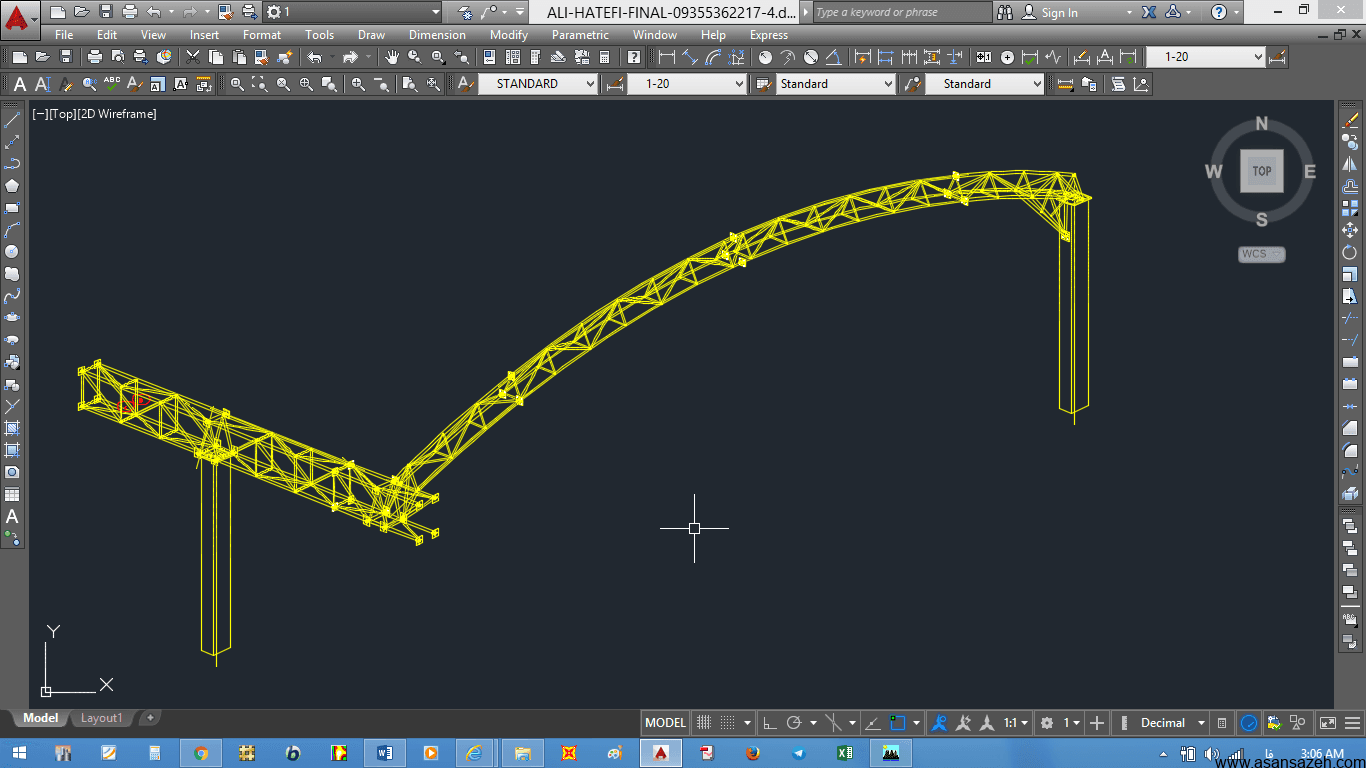Image resolution: width=1366 pixels, height=768 pixels.
Task: Open the workspace dropdown showing 1
Action: click(353, 12)
